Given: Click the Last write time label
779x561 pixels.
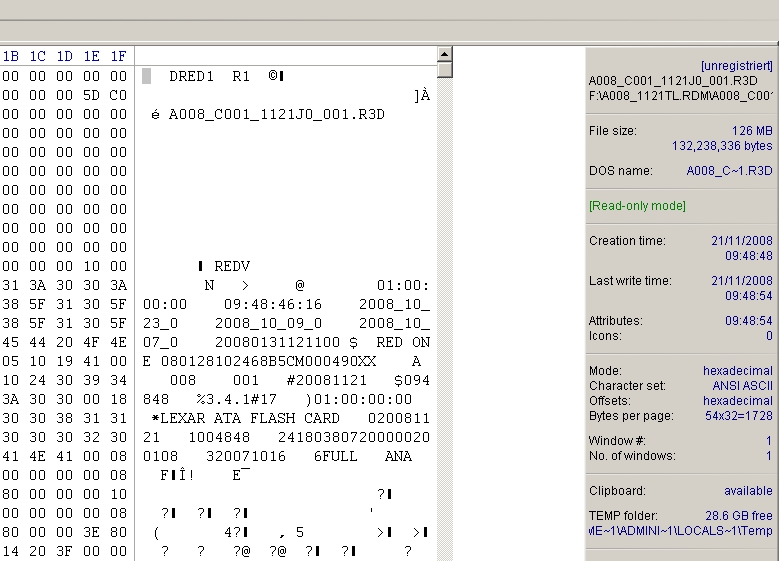Looking at the screenshot, I should 630,281.
